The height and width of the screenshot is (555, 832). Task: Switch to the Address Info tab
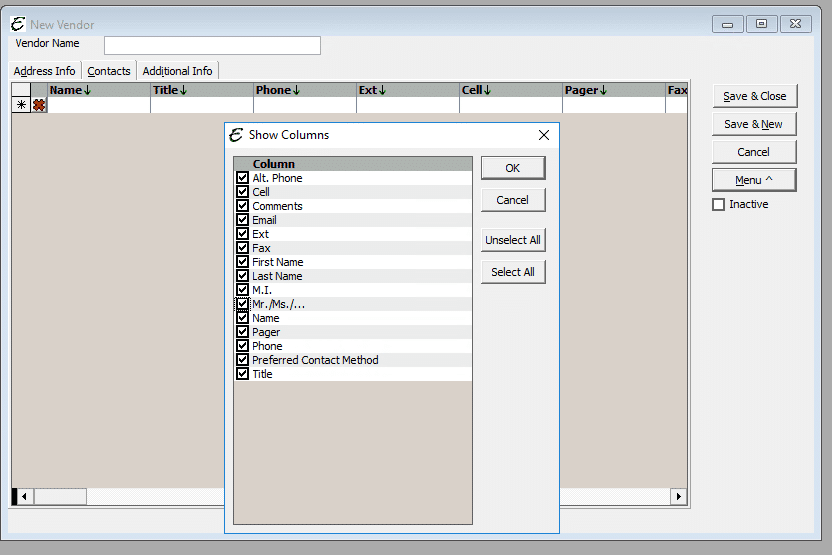click(45, 71)
